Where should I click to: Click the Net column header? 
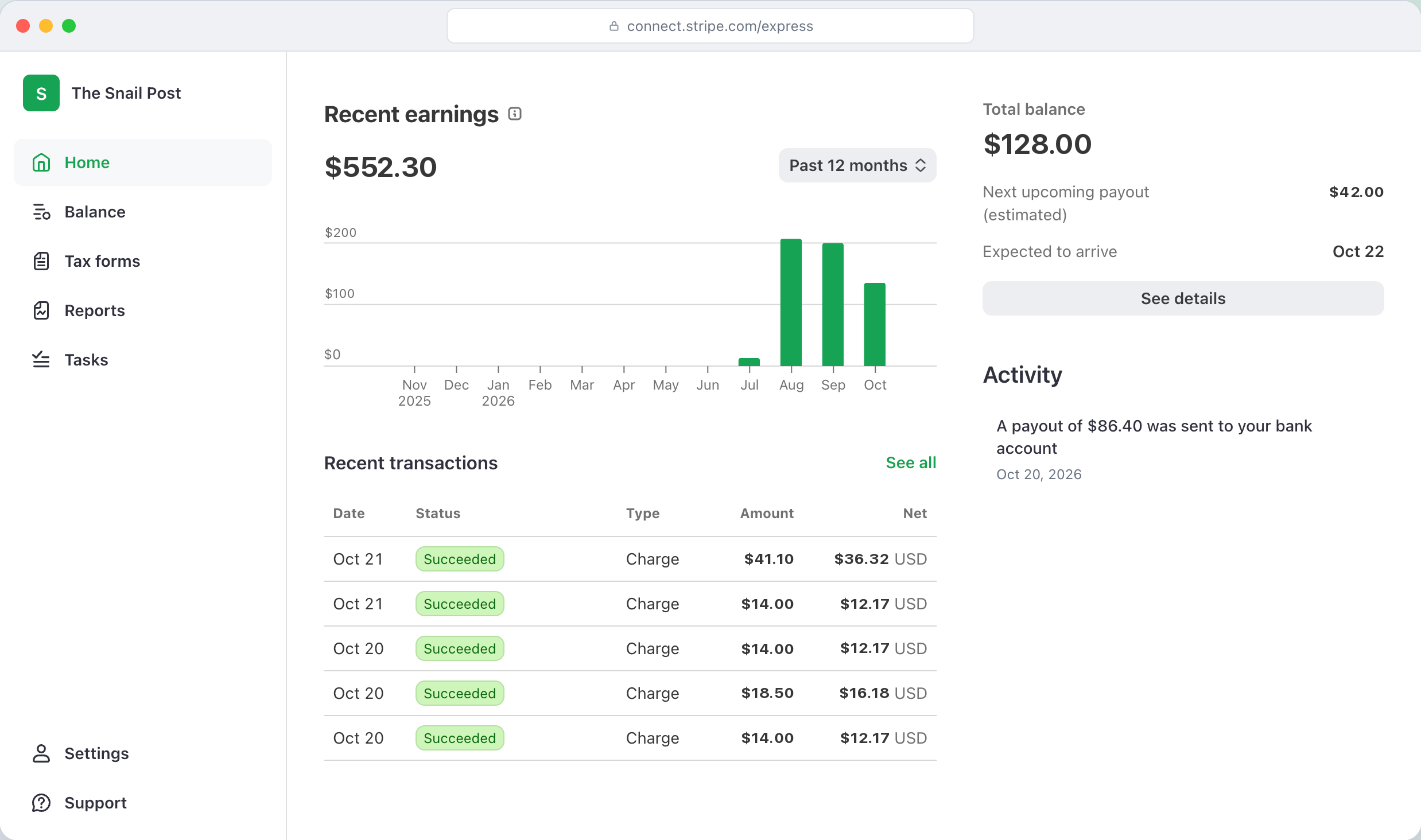915,513
